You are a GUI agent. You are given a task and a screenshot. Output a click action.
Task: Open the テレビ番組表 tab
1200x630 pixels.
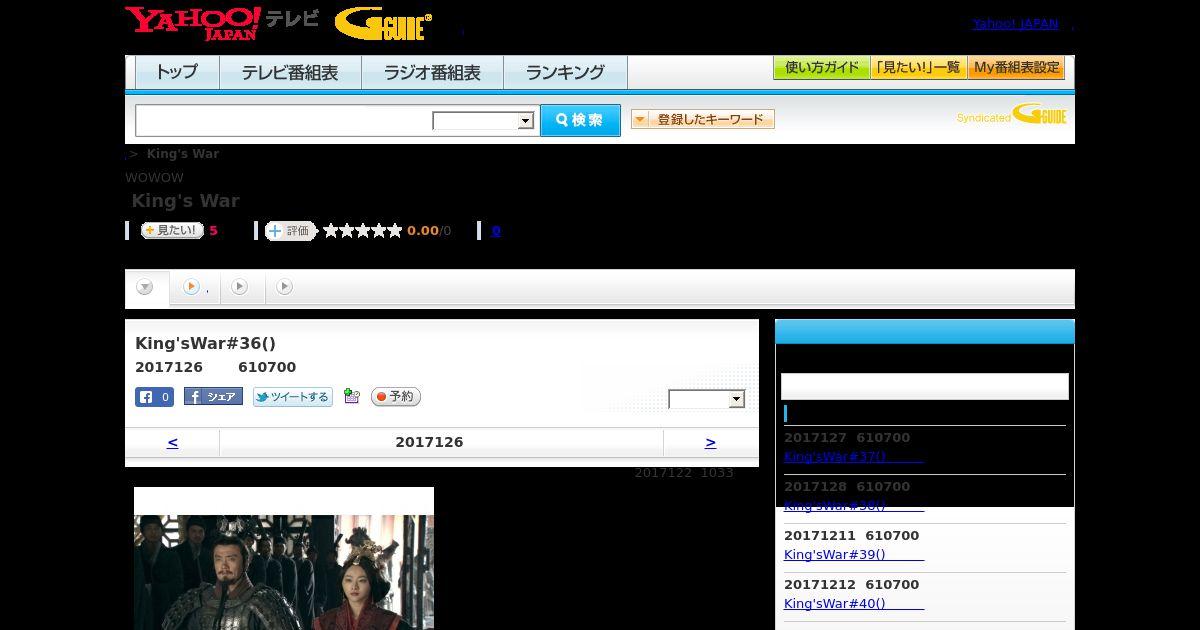pos(290,72)
